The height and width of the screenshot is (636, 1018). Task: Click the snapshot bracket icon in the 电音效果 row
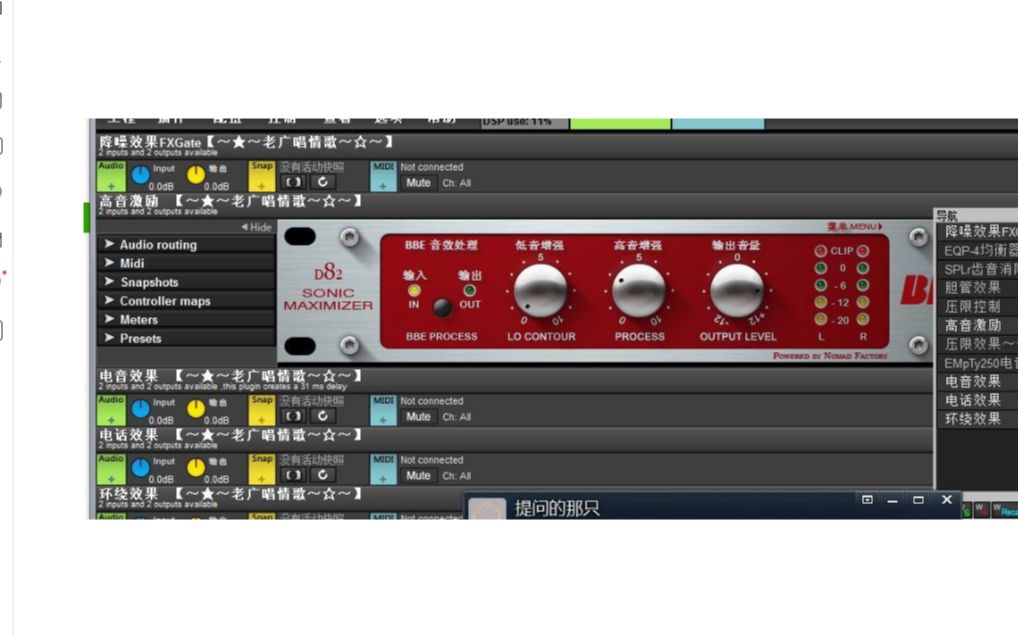[293, 417]
